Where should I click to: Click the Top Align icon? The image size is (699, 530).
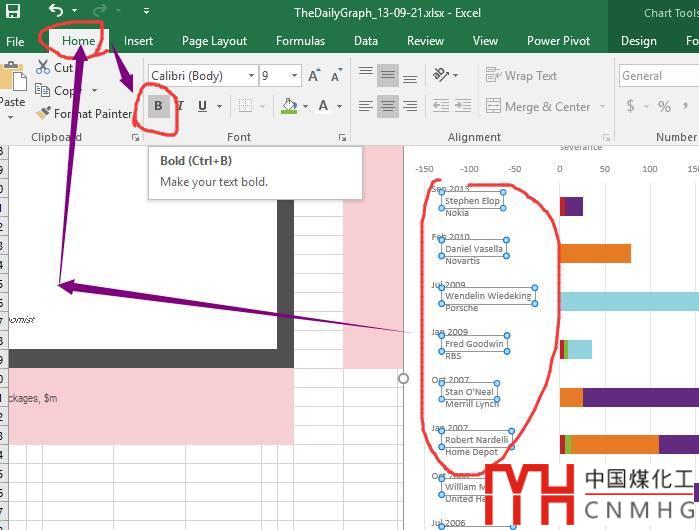pos(366,74)
